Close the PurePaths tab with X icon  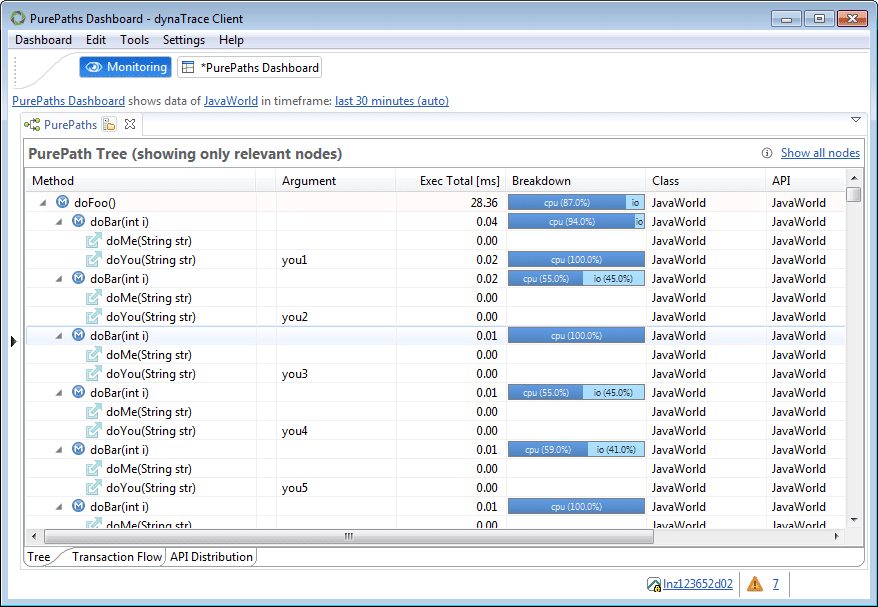click(130, 124)
